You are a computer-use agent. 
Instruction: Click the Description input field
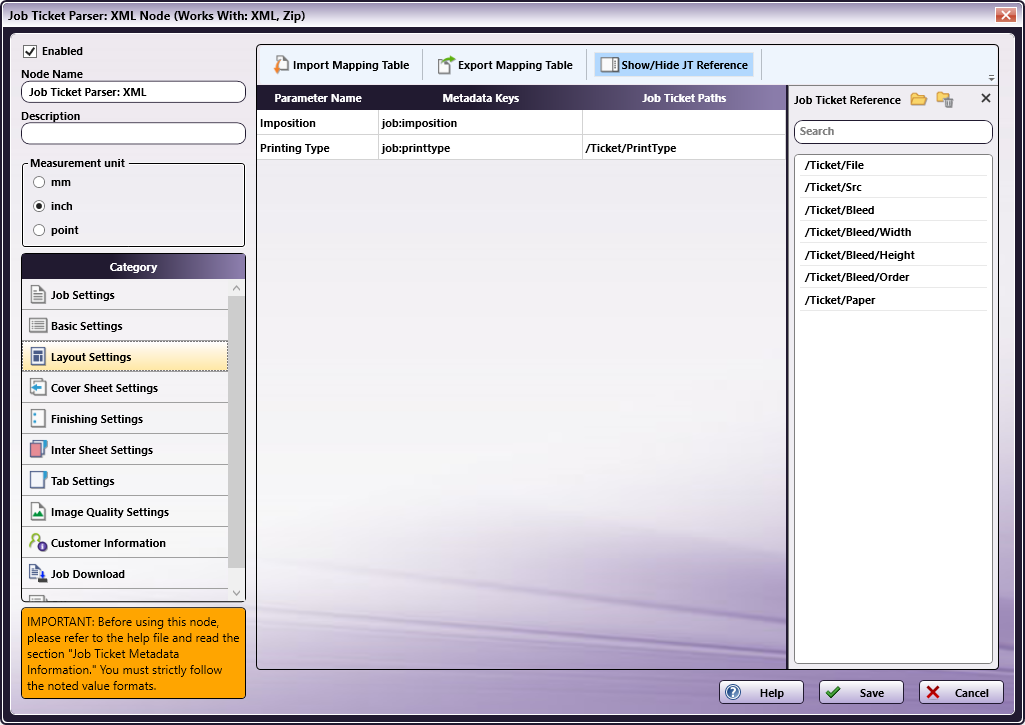coord(133,133)
